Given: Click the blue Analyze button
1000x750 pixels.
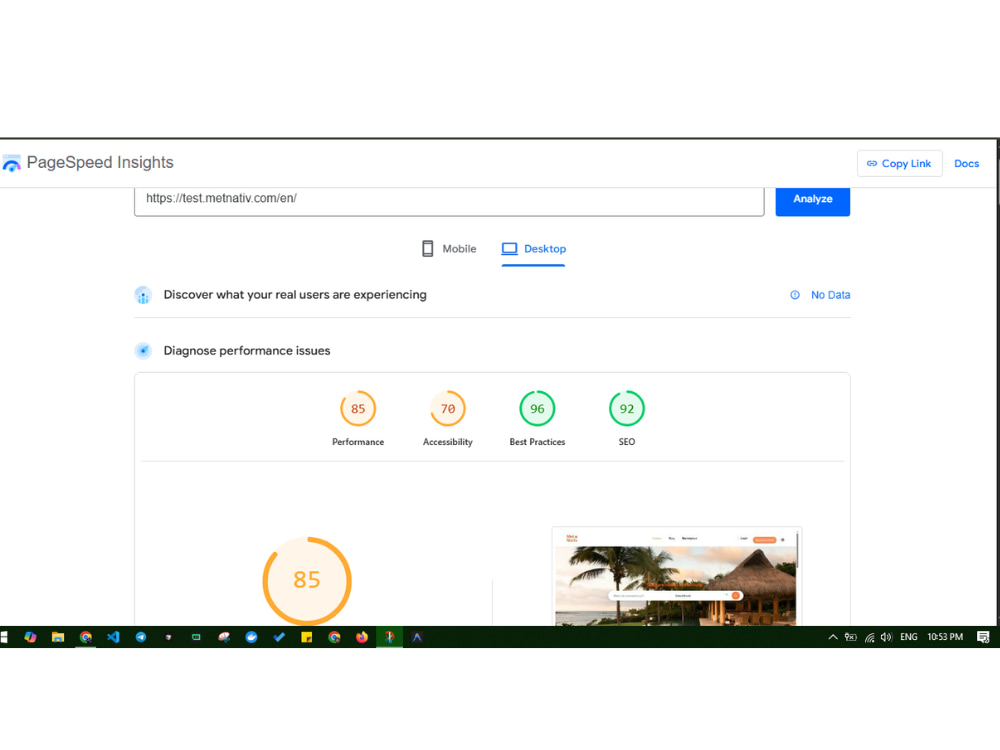Looking at the screenshot, I should click(812, 200).
